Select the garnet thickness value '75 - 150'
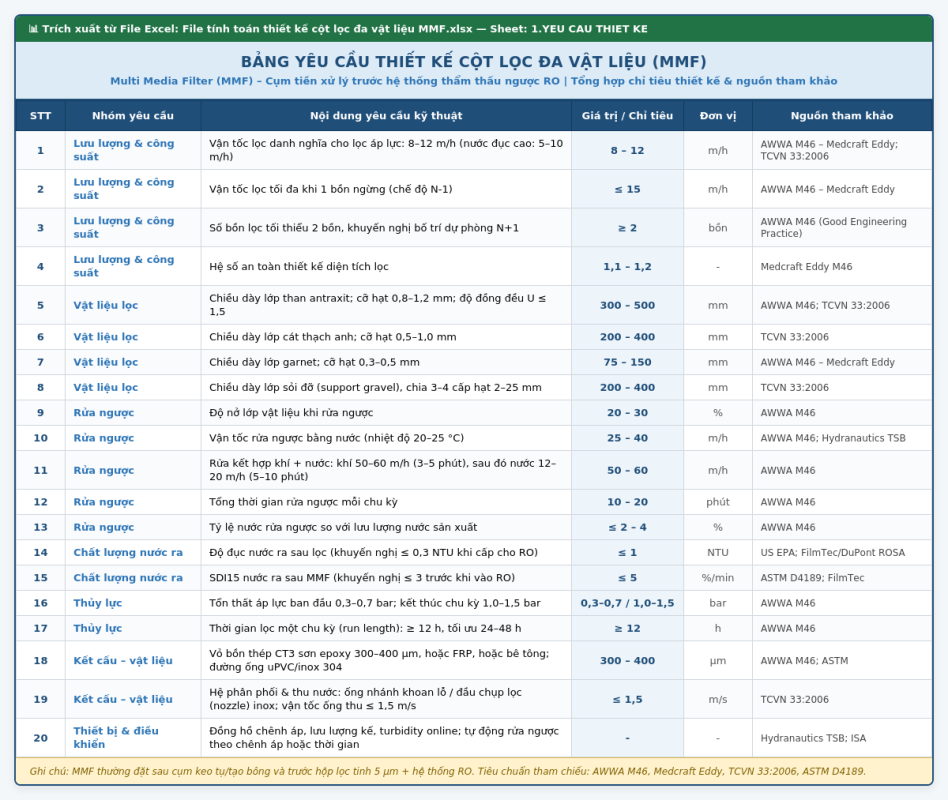Image resolution: width=948 pixels, height=800 pixels. pyautogui.click(x=628, y=362)
